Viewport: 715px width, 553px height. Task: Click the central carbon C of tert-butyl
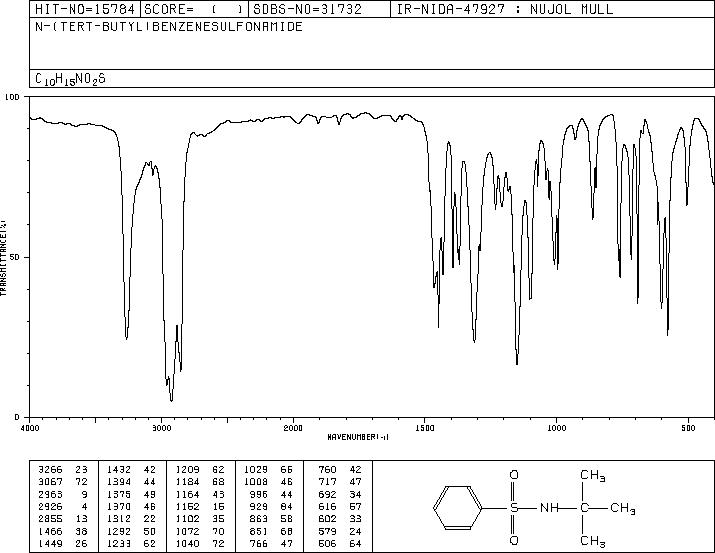point(584,508)
